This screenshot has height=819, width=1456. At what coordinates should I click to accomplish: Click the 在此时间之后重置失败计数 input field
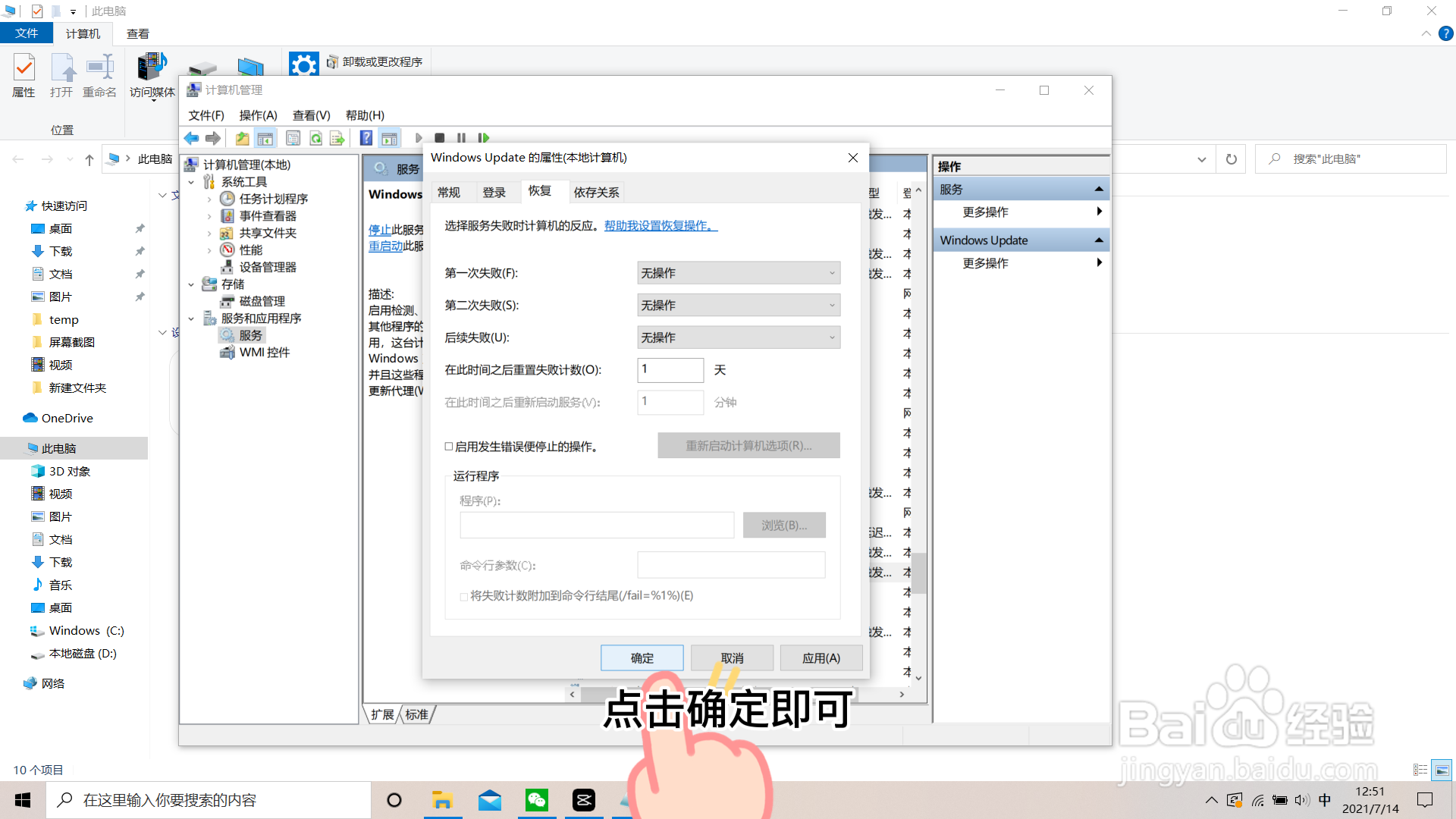point(670,370)
